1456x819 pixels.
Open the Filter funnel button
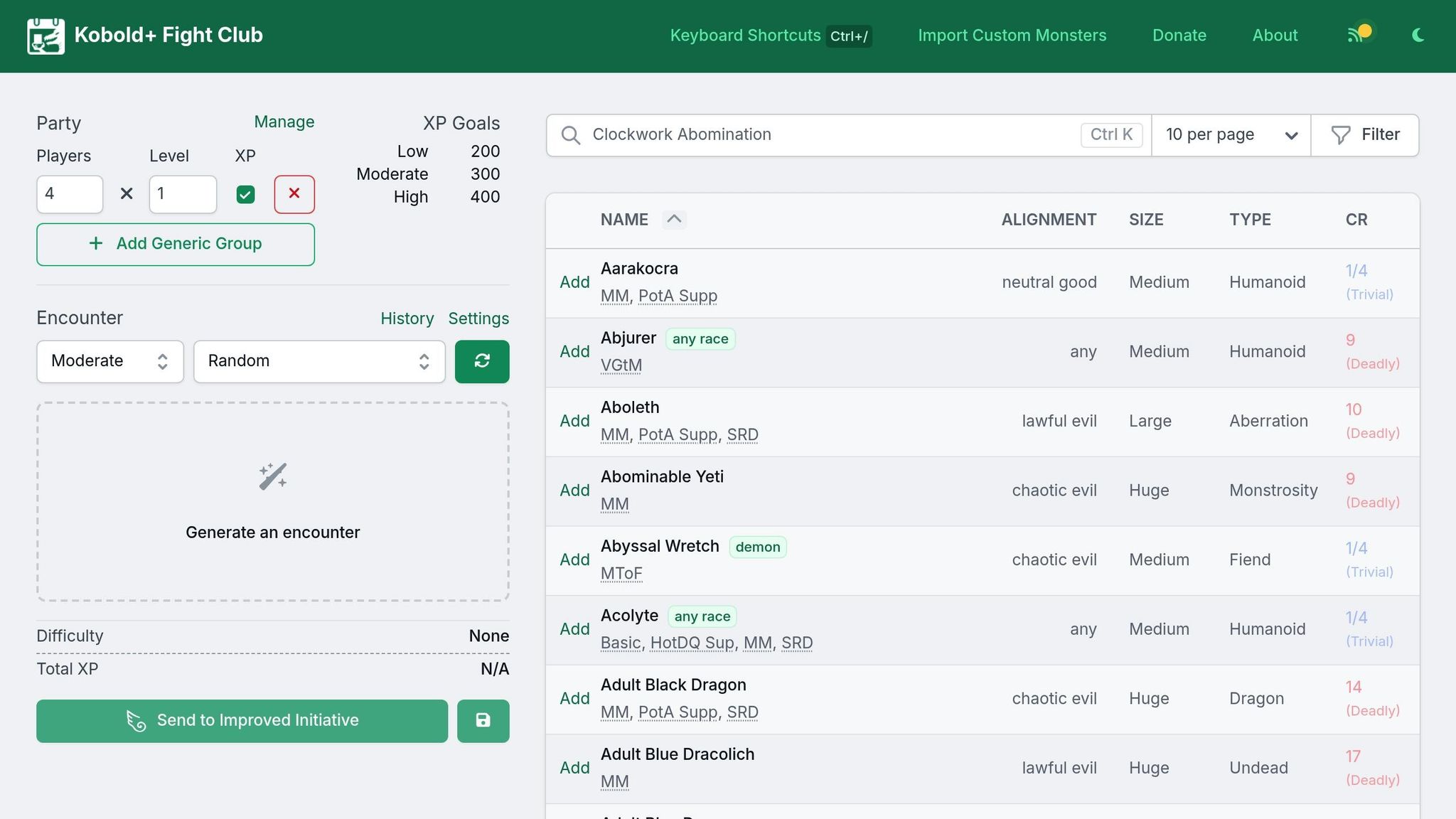point(1365,135)
